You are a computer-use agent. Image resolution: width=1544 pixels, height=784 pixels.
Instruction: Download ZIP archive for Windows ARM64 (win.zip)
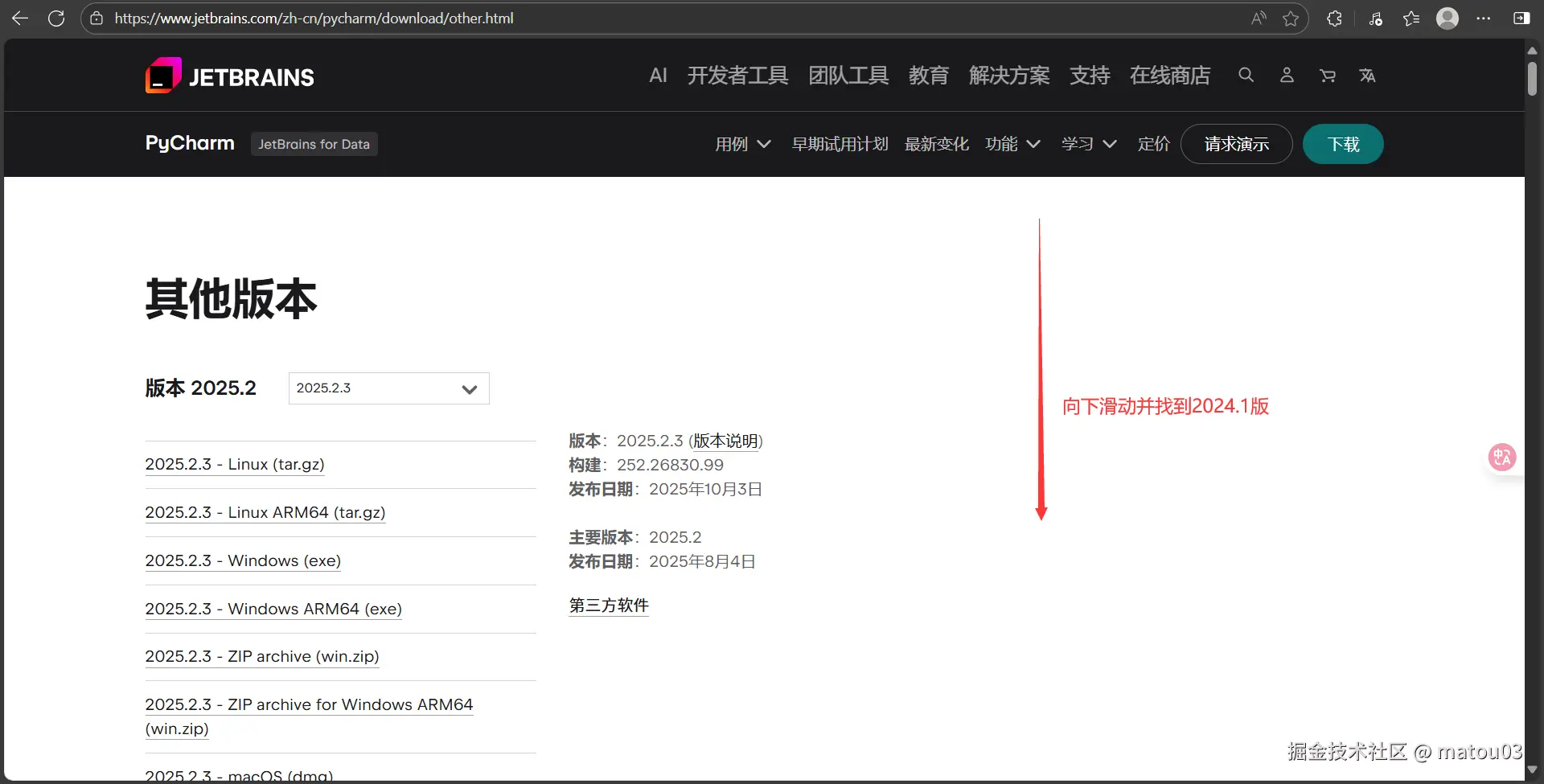pyautogui.click(x=309, y=716)
